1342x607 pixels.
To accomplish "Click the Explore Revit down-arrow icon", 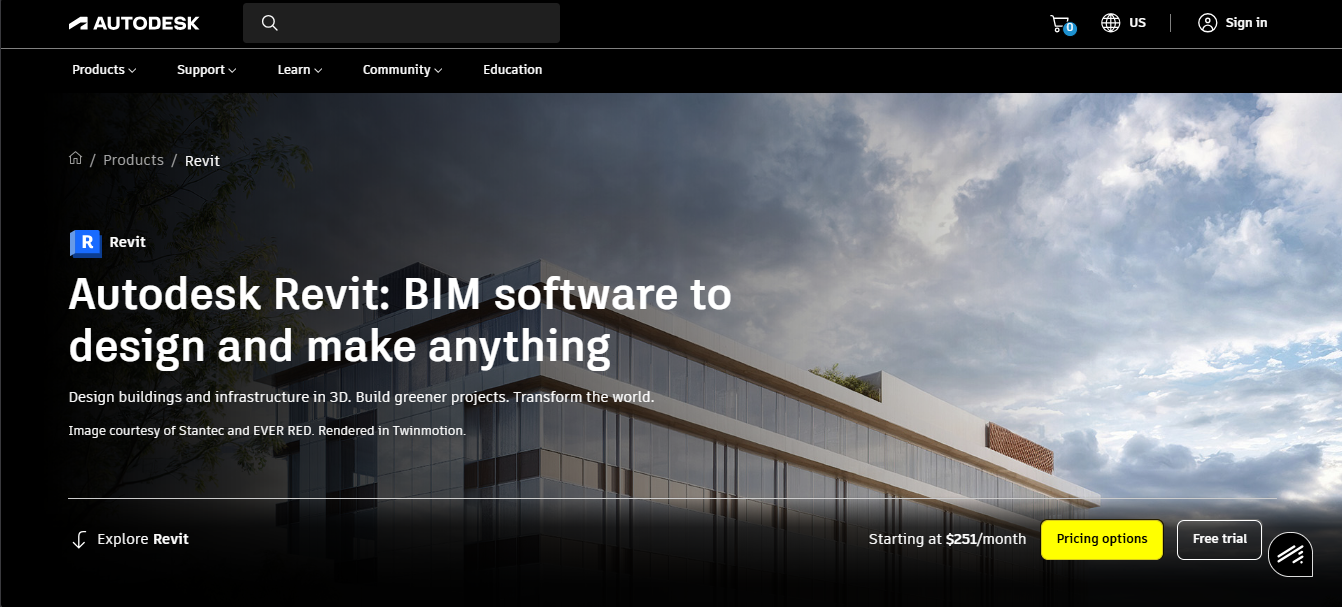I will point(79,539).
